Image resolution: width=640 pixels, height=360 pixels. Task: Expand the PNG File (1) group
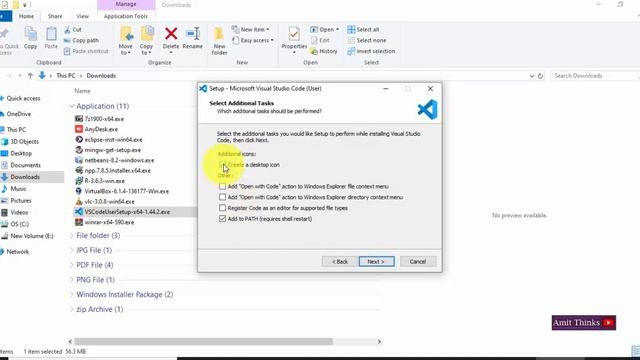72,280
